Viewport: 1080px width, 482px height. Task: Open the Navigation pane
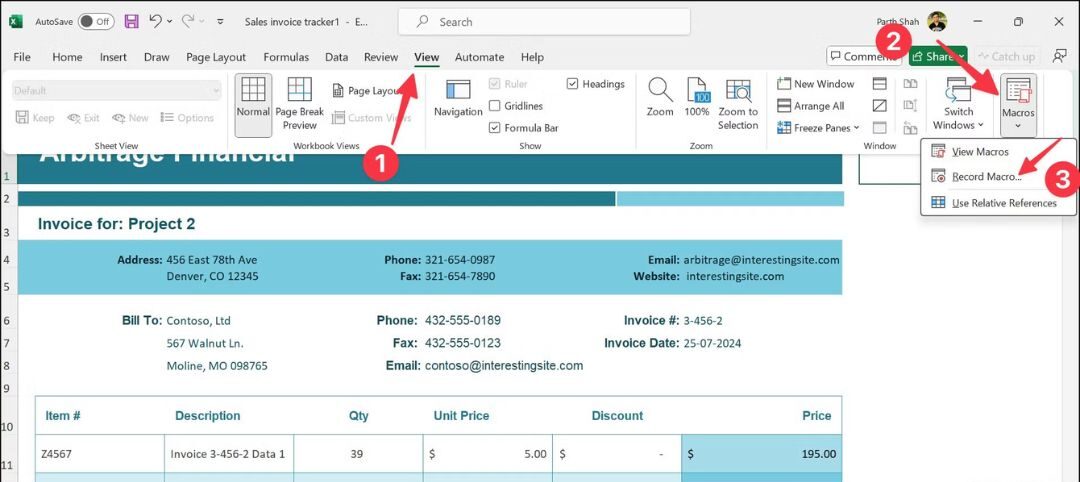(458, 98)
